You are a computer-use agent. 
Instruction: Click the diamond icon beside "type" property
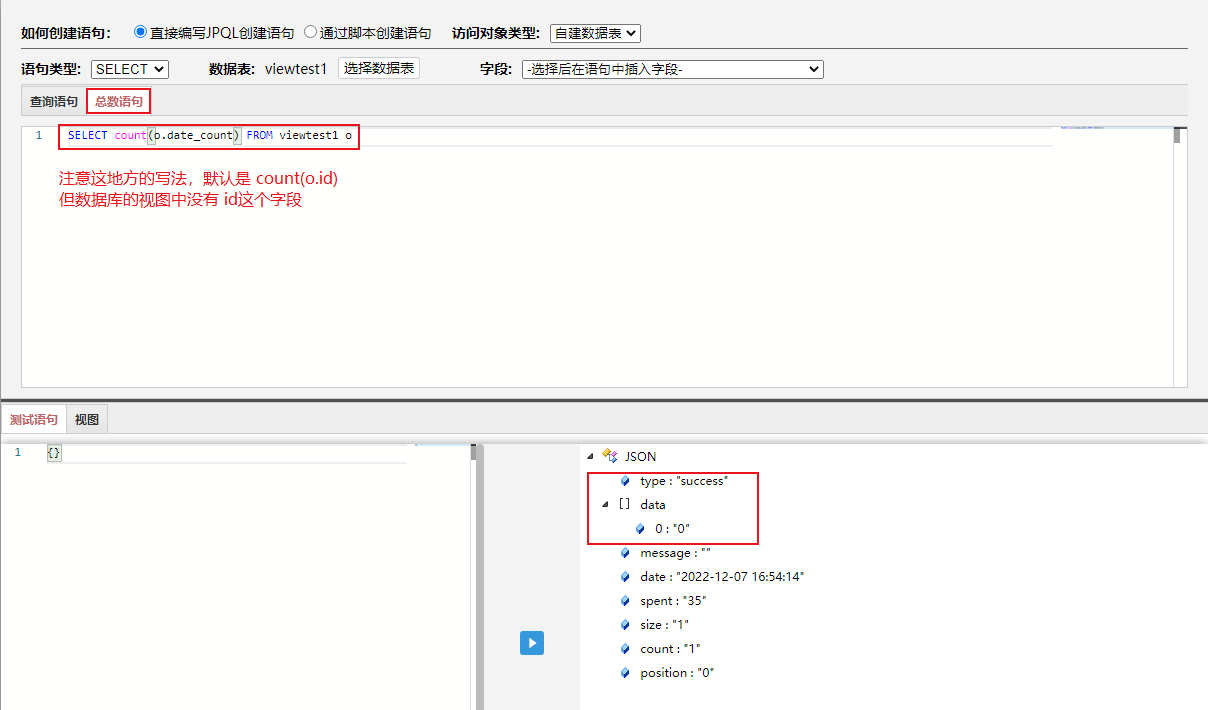(625, 481)
